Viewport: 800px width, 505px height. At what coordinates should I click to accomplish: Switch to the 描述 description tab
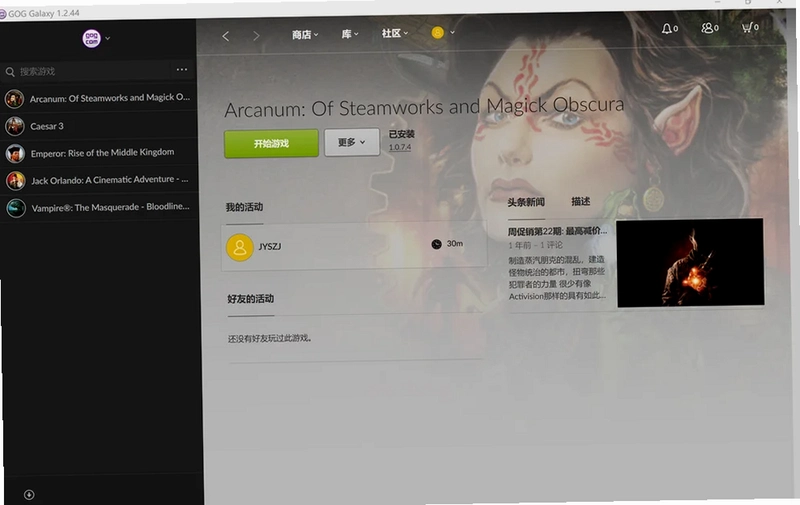(x=581, y=201)
